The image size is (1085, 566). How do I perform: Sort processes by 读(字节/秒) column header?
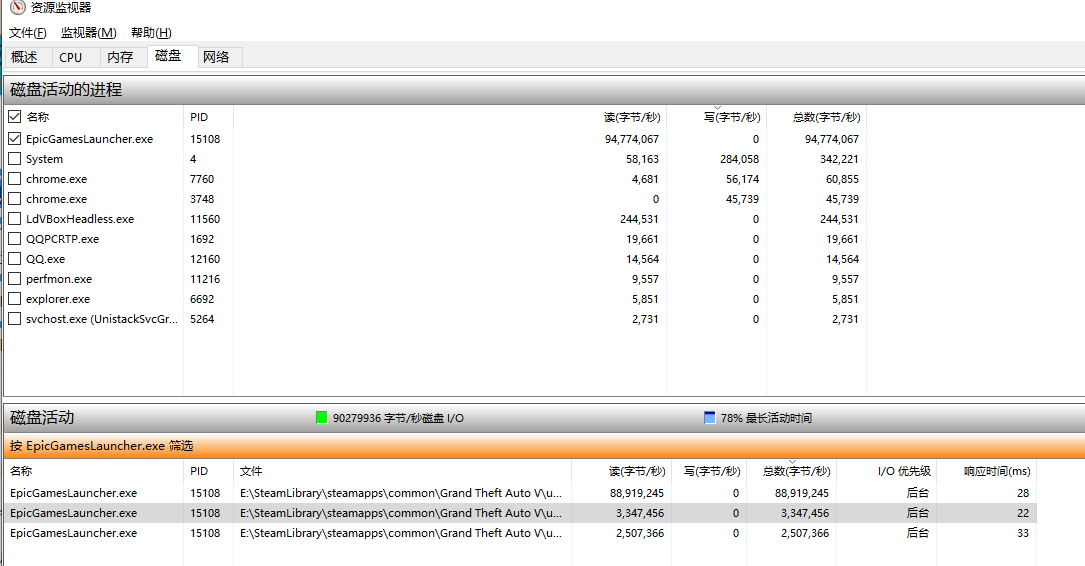[x=450, y=117]
